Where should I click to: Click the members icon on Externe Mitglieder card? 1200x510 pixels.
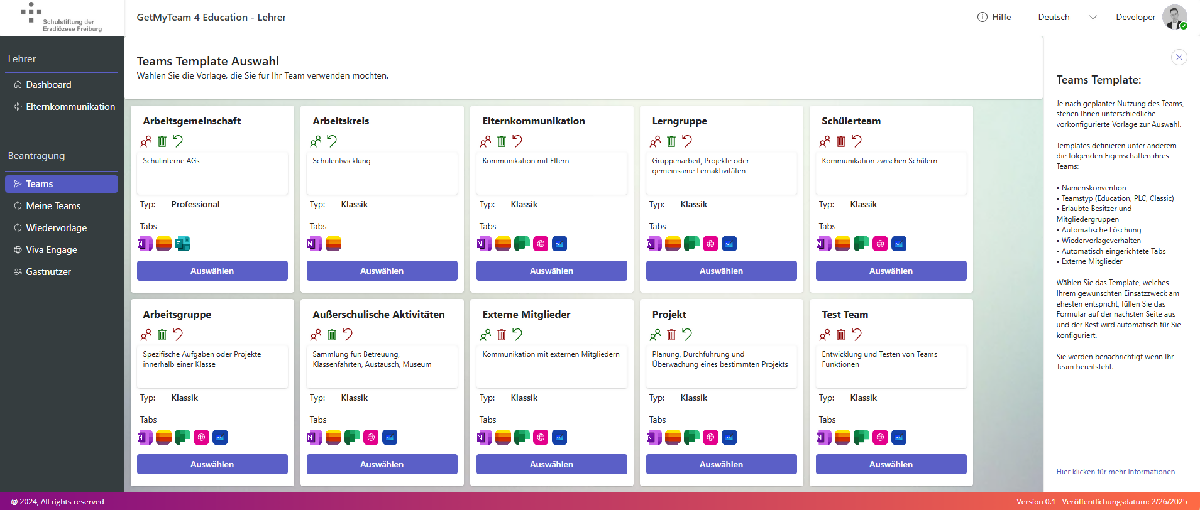click(x=486, y=335)
